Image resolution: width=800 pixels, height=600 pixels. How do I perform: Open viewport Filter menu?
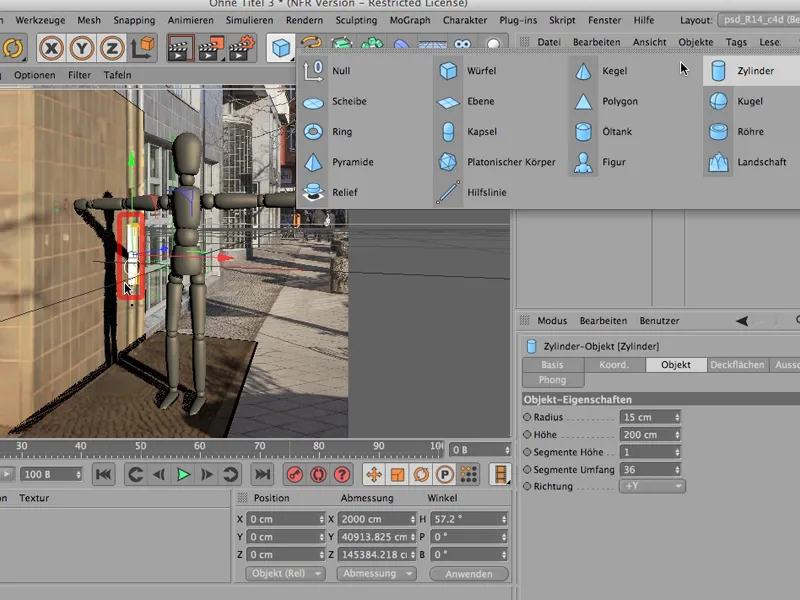[80, 75]
